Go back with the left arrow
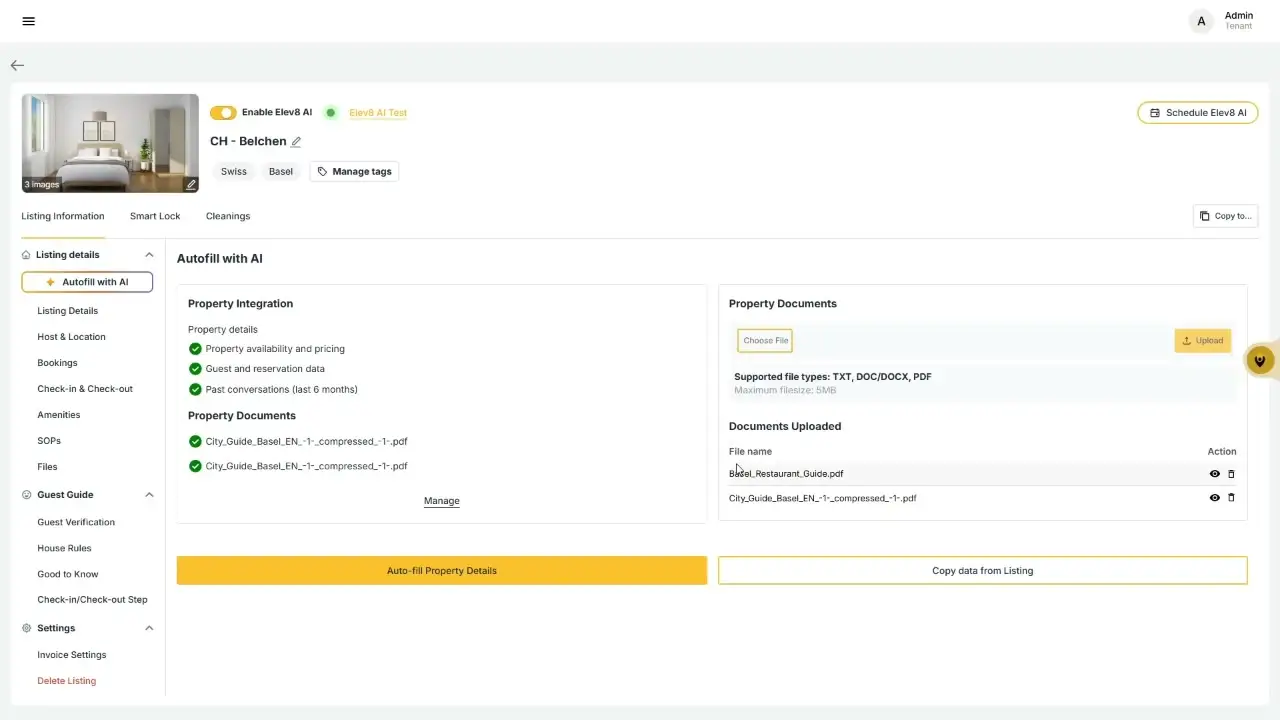Image resolution: width=1280 pixels, height=720 pixels. (x=17, y=65)
